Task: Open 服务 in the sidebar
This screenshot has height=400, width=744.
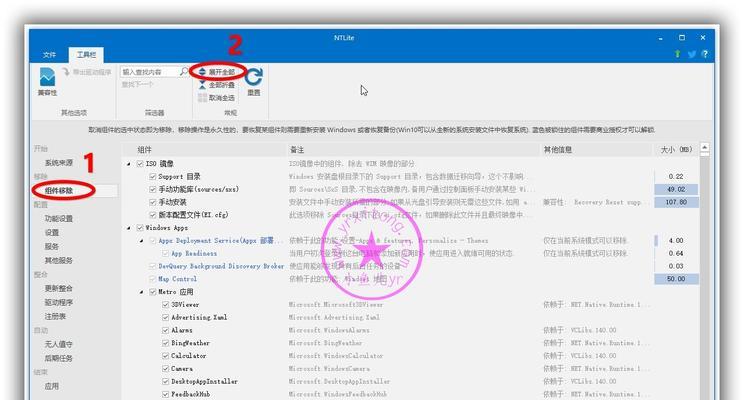Action: point(52,247)
